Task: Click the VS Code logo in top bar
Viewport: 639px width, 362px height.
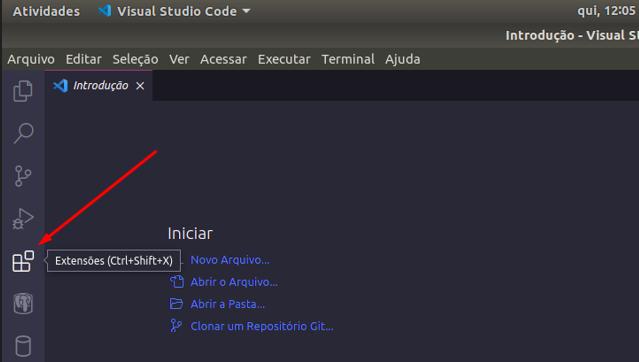Action: (x=105, y=11)
